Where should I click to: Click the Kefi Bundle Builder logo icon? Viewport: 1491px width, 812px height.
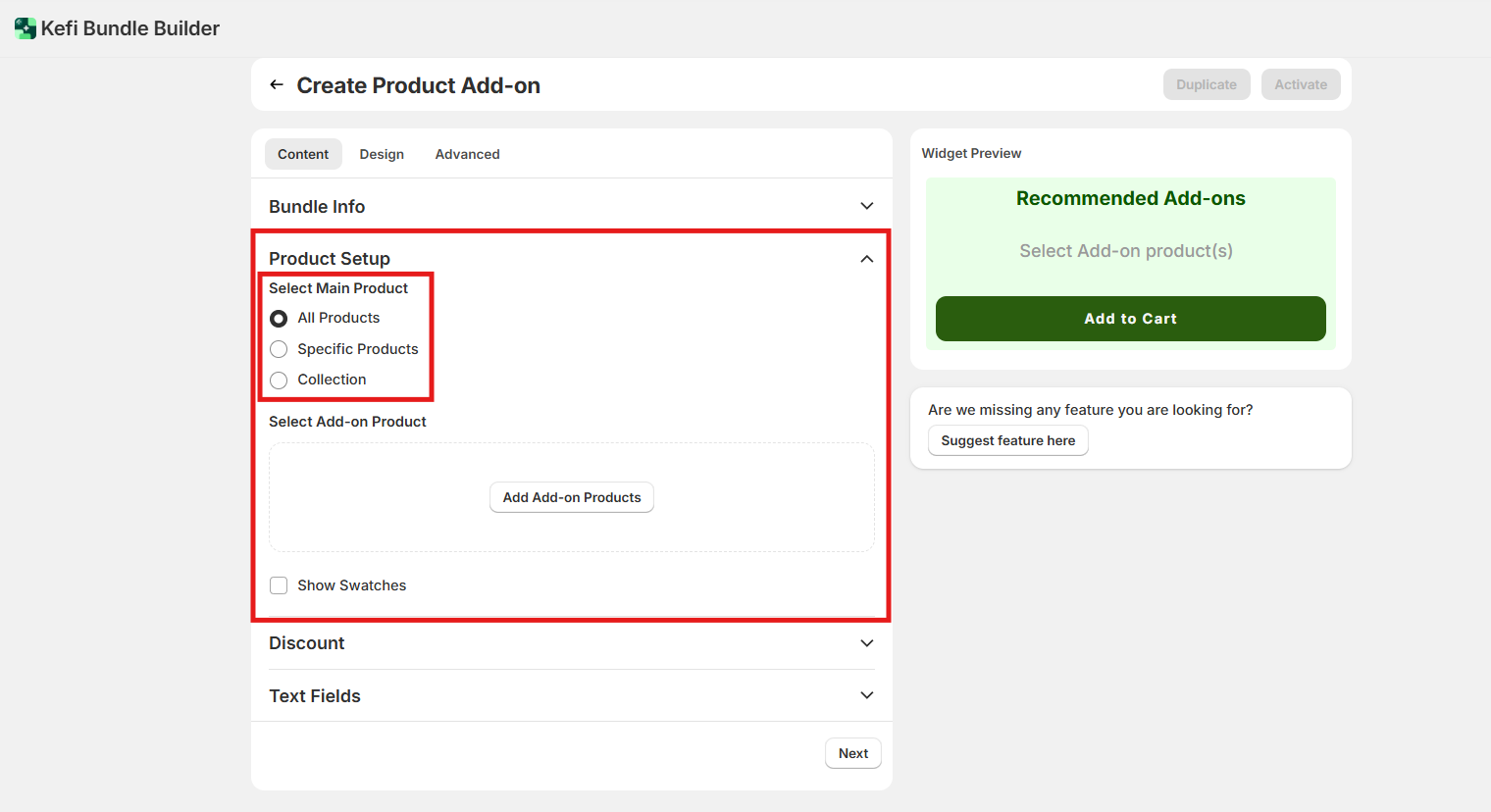26,28
